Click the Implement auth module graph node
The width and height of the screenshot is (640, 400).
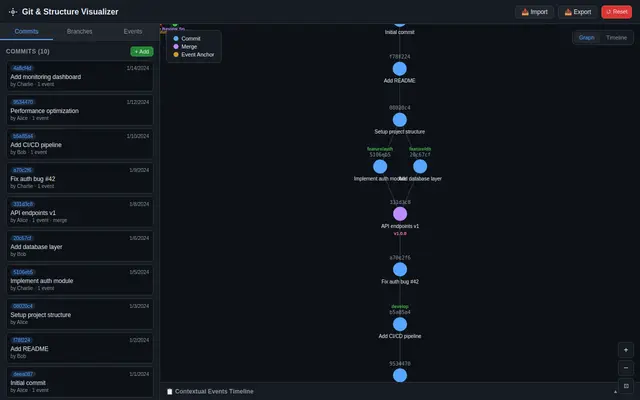pyautogui.click(x=380, y=167)
